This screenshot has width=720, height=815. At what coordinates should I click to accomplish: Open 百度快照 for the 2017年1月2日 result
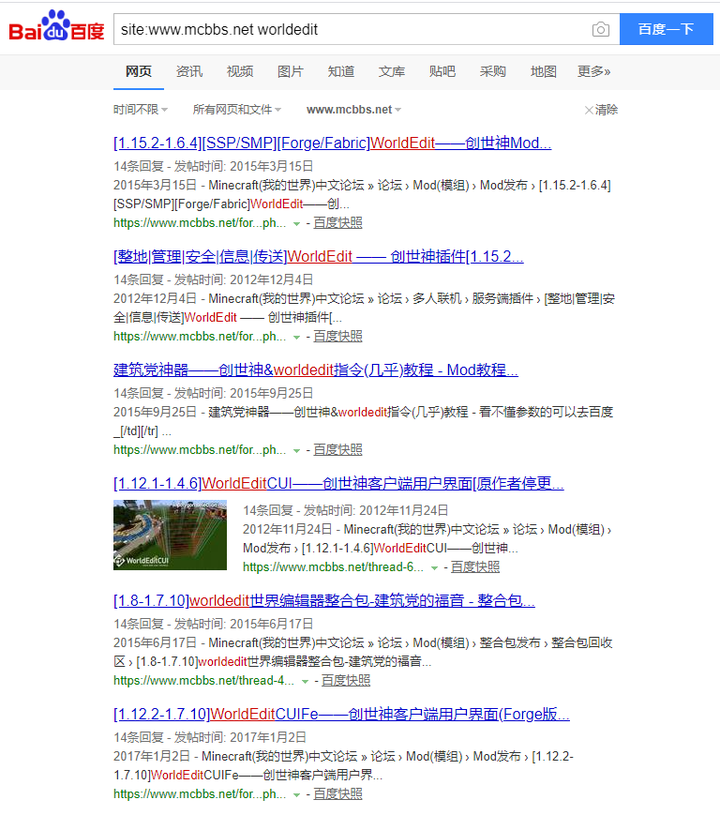(337, 794)
